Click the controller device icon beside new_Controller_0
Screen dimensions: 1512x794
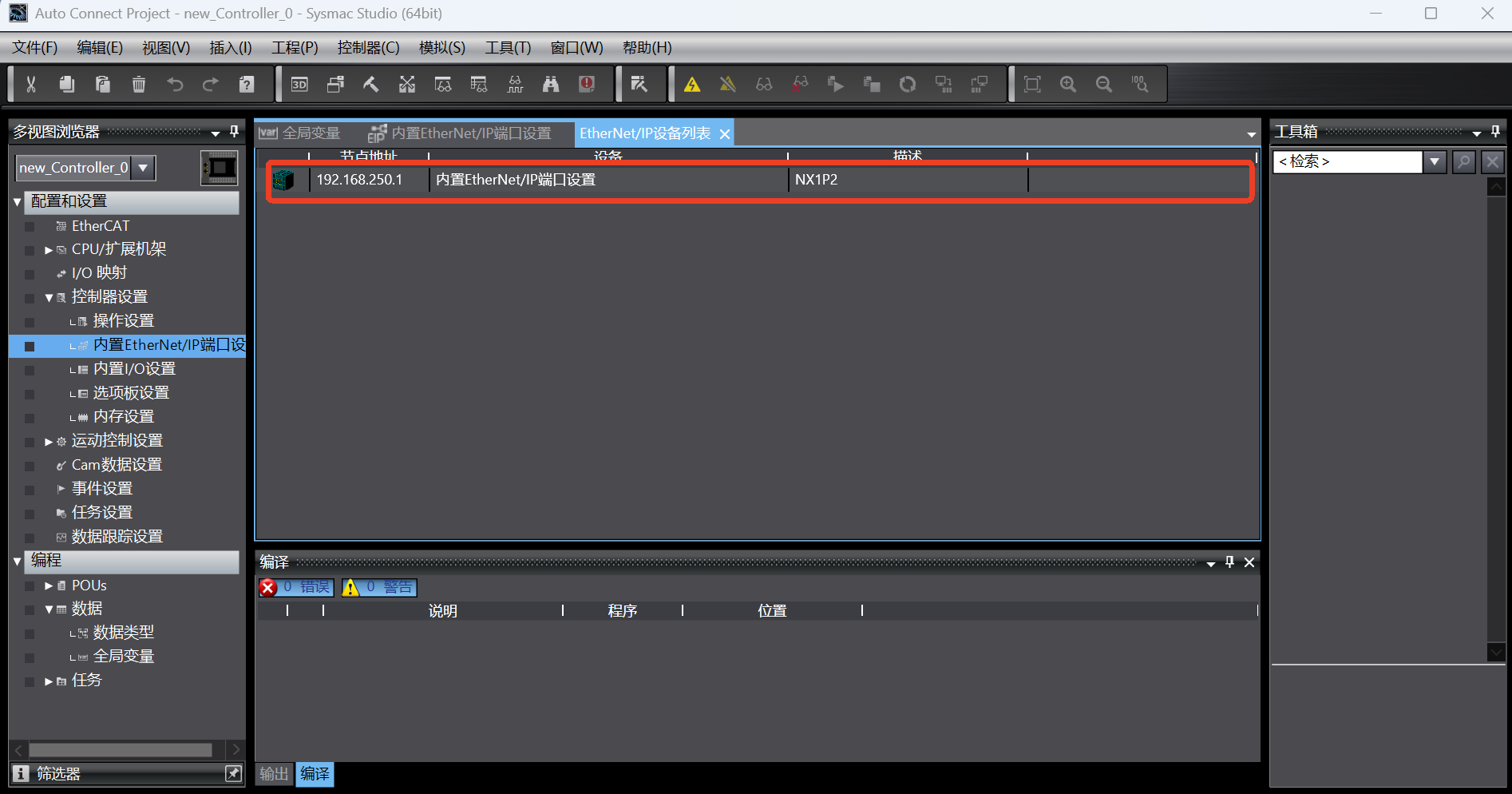[x=219, y=168]
